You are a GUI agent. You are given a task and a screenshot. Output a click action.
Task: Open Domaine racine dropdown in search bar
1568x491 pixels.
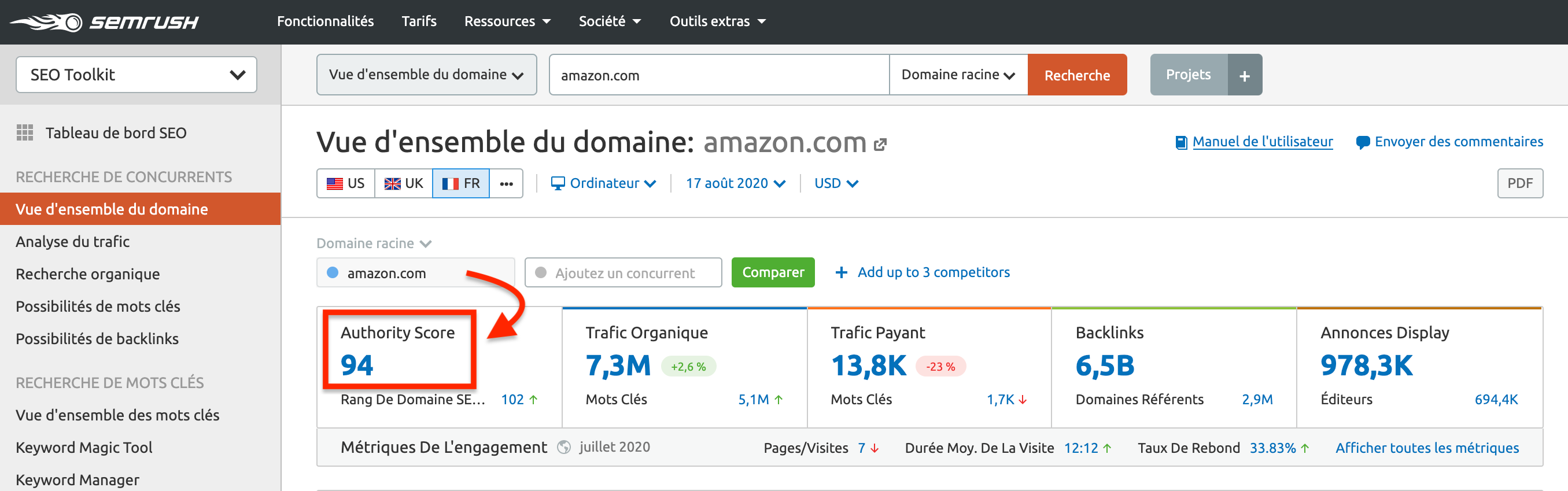959,75
